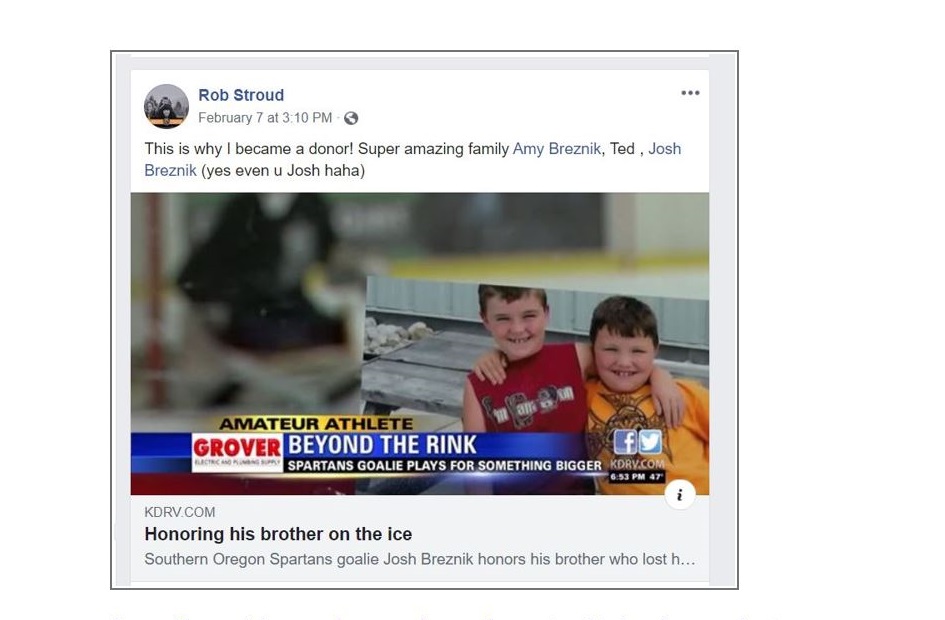This screenshot has width=945, height=620.
Task: Open the three-dot post options menu
Action: [690, 93]
